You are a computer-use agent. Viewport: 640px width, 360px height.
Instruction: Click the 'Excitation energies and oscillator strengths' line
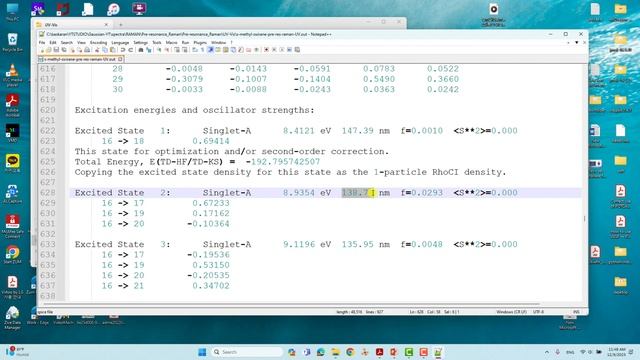[x=195, y=110]
